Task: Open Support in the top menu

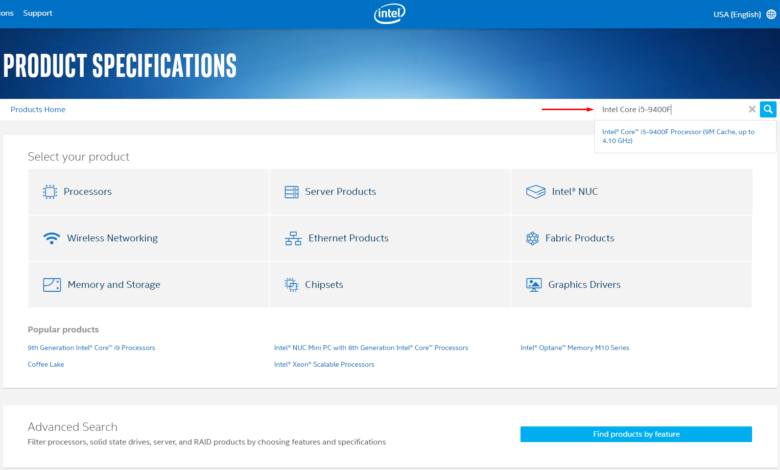Action: coord(38,13)
